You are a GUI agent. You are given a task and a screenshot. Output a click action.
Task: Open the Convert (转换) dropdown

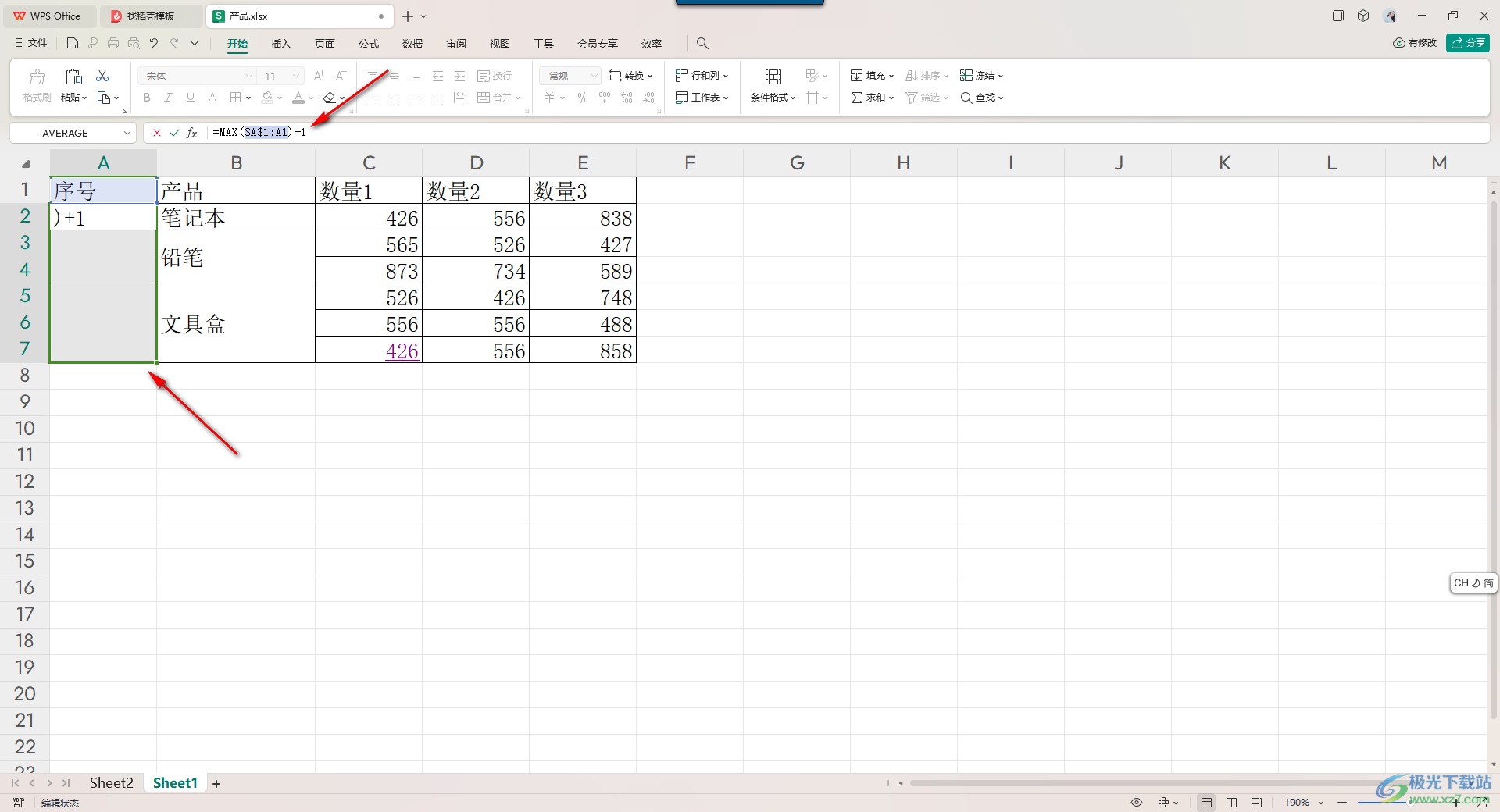coord(631,76)
